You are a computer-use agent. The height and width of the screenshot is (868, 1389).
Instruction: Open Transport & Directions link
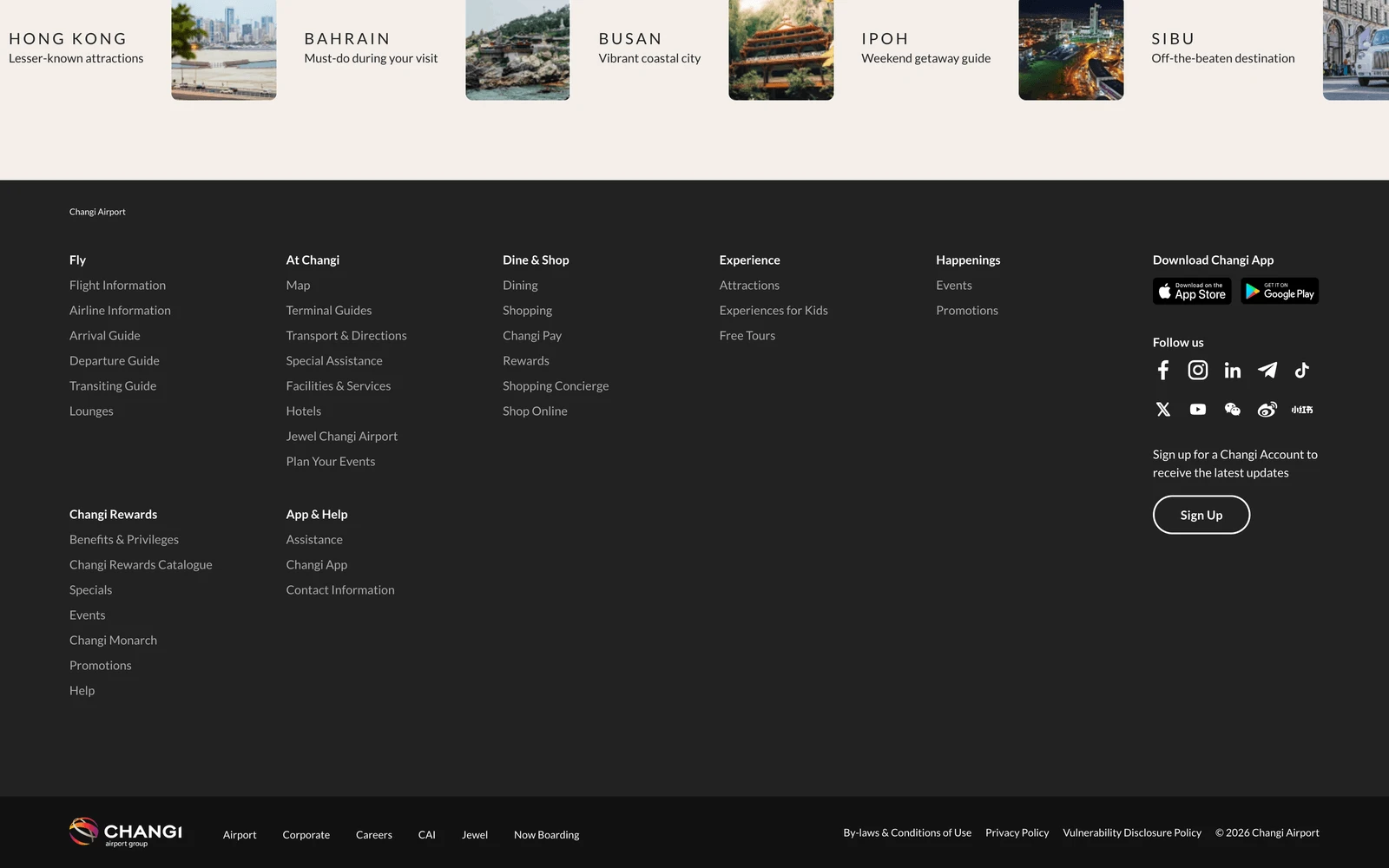pos(346,336)
